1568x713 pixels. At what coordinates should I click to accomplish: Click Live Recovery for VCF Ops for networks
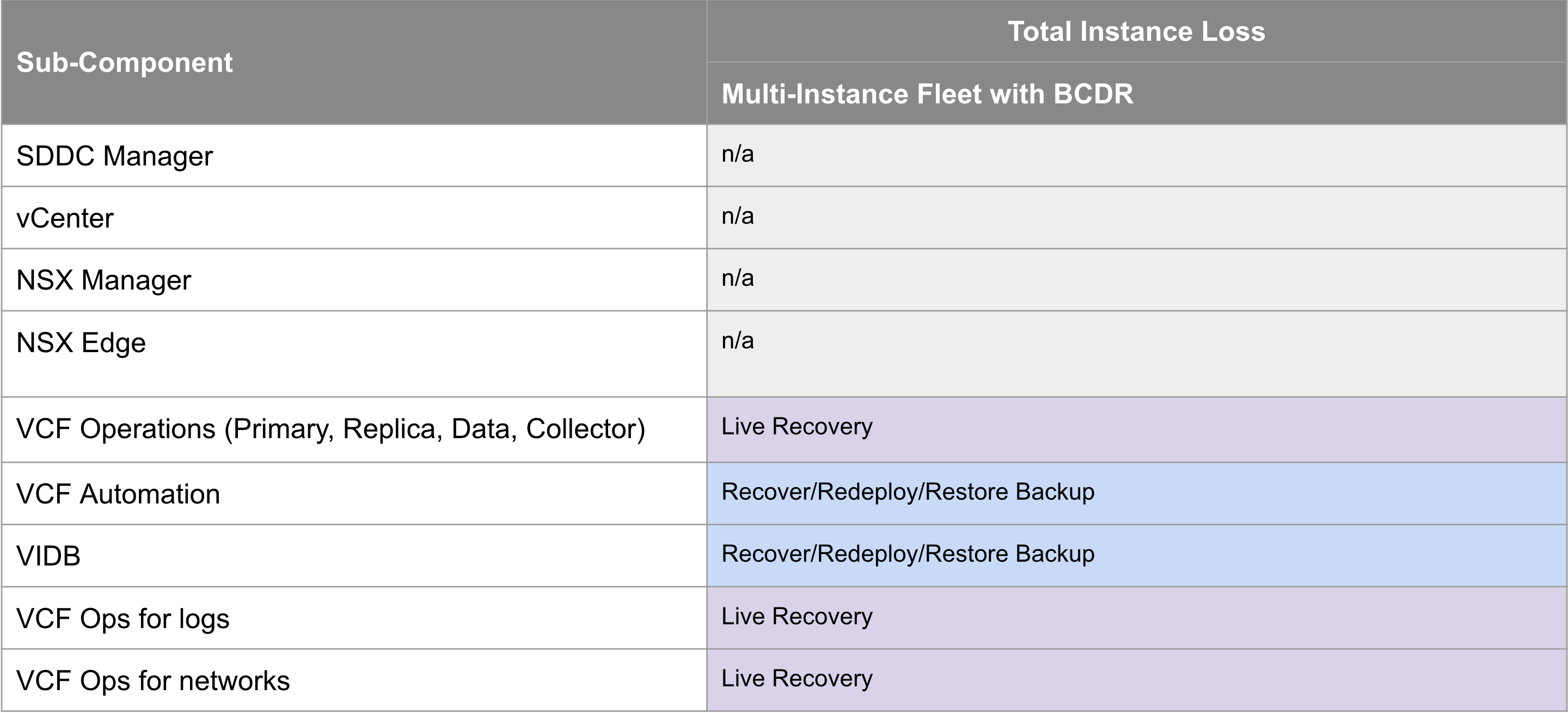[797, 679]
